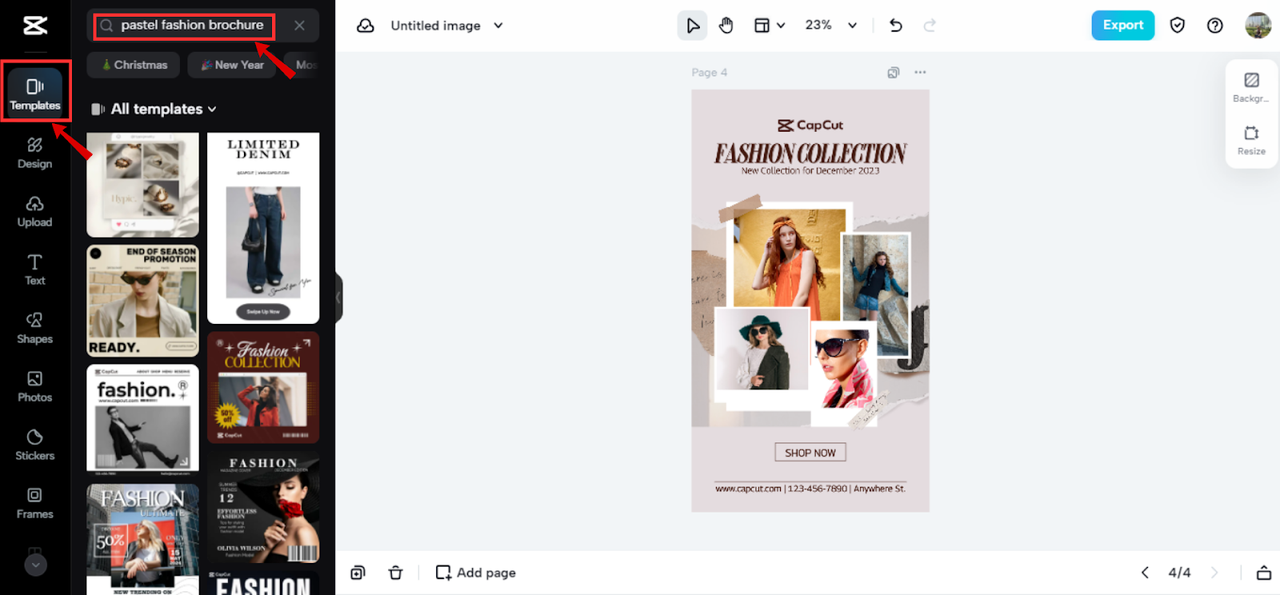The width and height of the screenshot is (1280, 595).
Task: Select the Text tool in the sidebar
Action: click(35, 269)
